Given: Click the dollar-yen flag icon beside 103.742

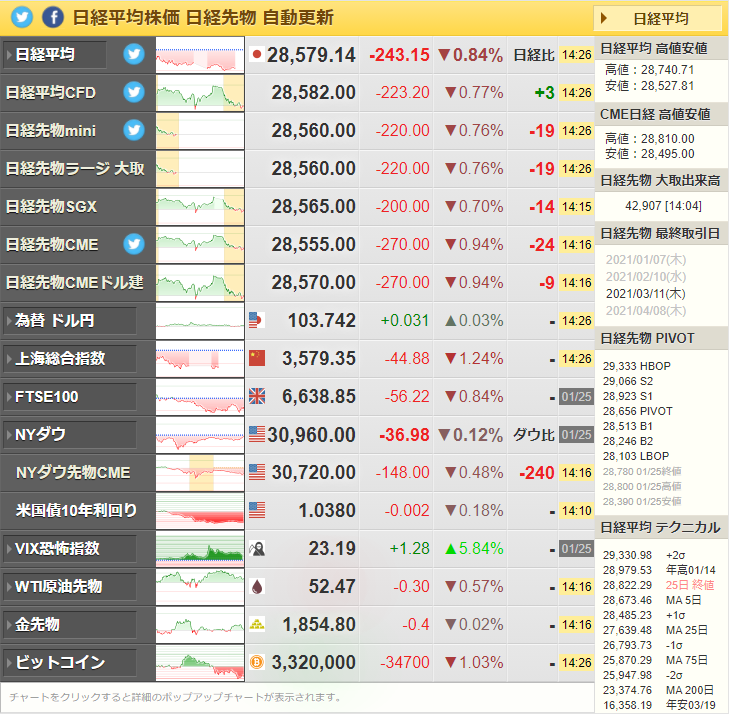Looking at the screenshot, I should [x=257, y=320].
